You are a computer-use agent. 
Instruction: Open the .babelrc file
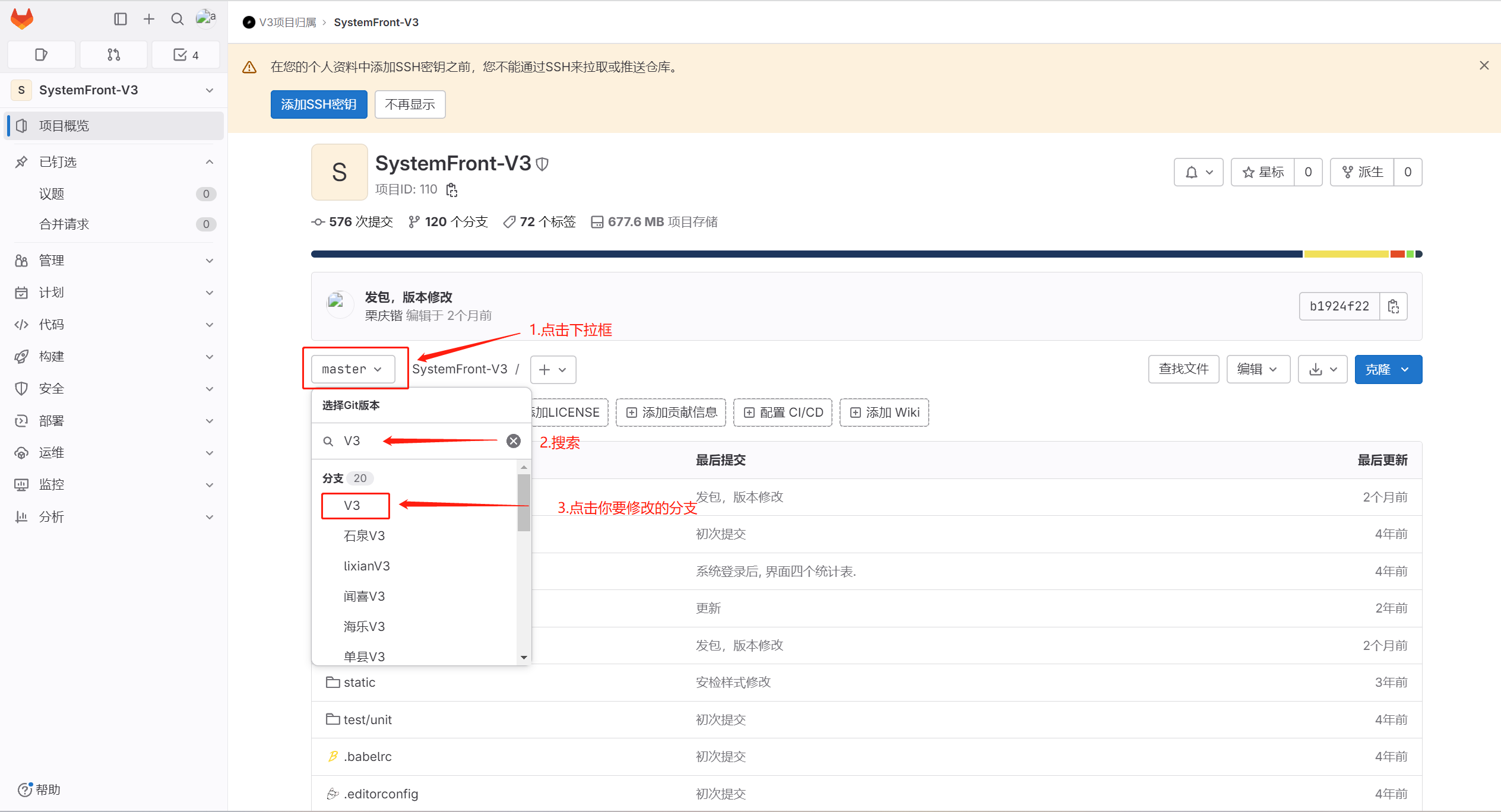click(x=368, y=757)
